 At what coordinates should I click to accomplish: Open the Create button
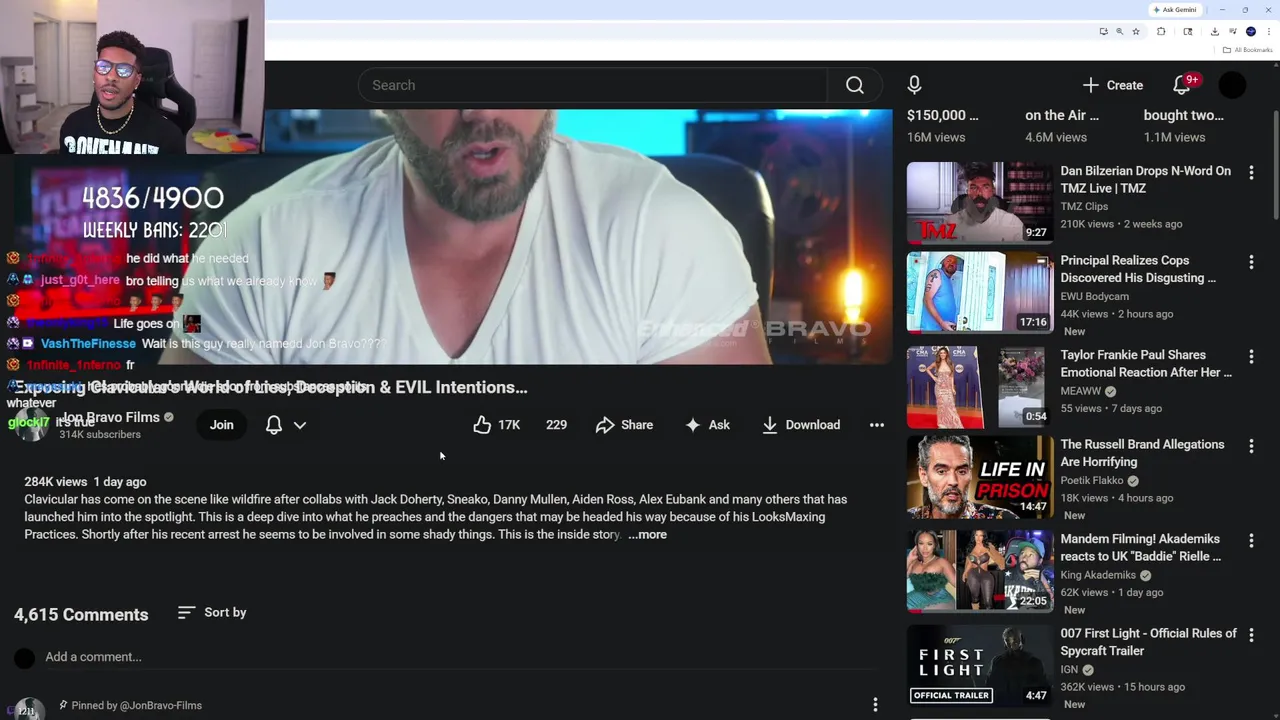(x=1112, y=85)
